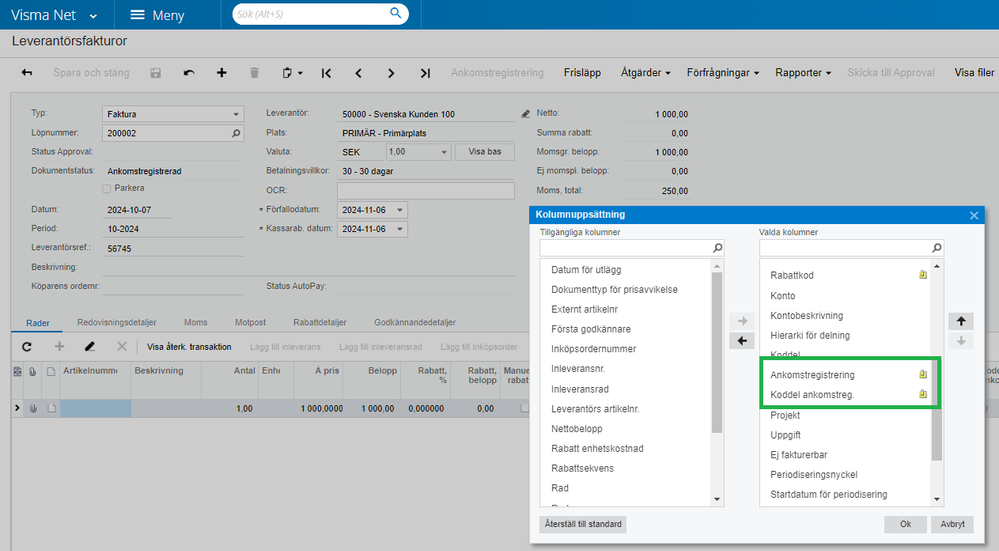Screen dimensions: 999x551
Task: Open the Meny main menu
Action: tap(156, 15)
